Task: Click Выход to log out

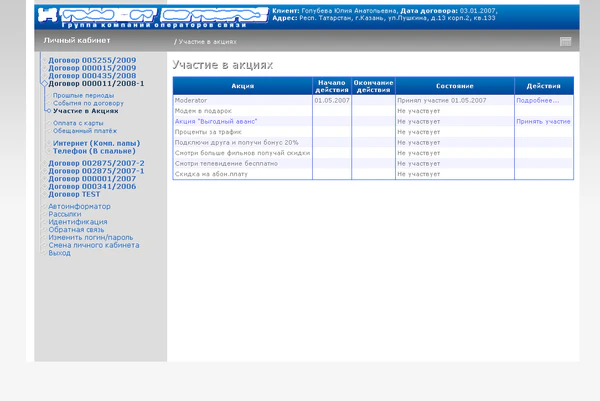Action: [x=60, y=253]
